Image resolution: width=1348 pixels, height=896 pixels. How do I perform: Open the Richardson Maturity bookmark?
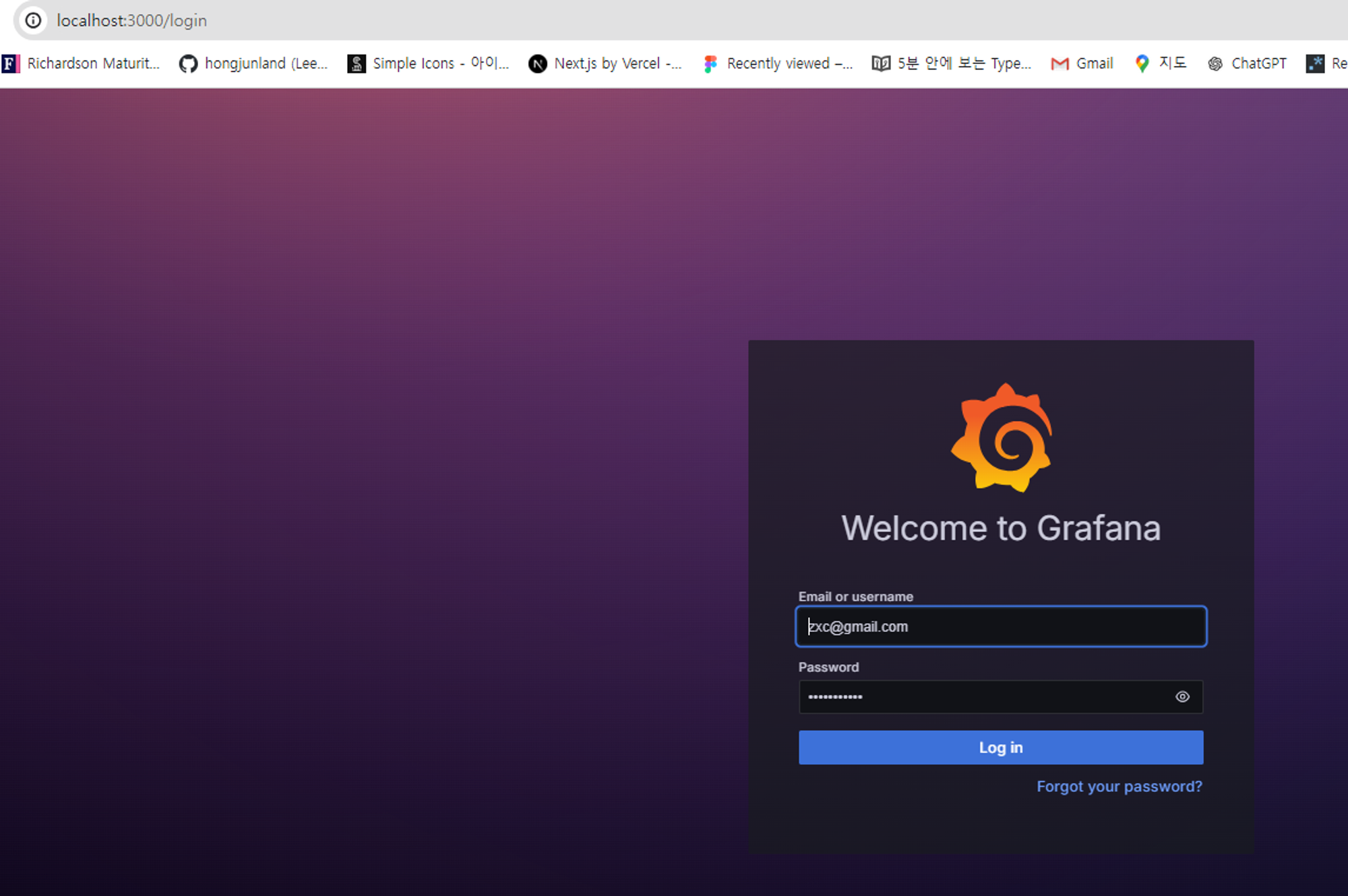(x=81, y=63)
